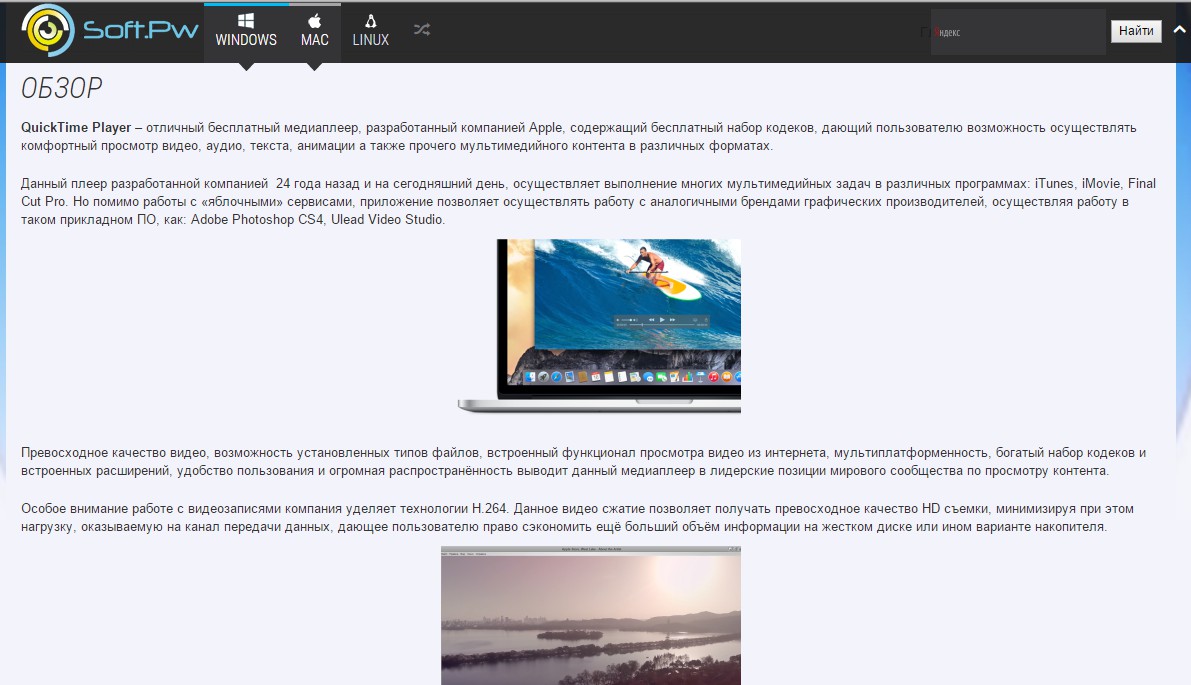1191x685 pixels.
Task: Click the bold QuickTime Player text
Action: coord(76,128)
